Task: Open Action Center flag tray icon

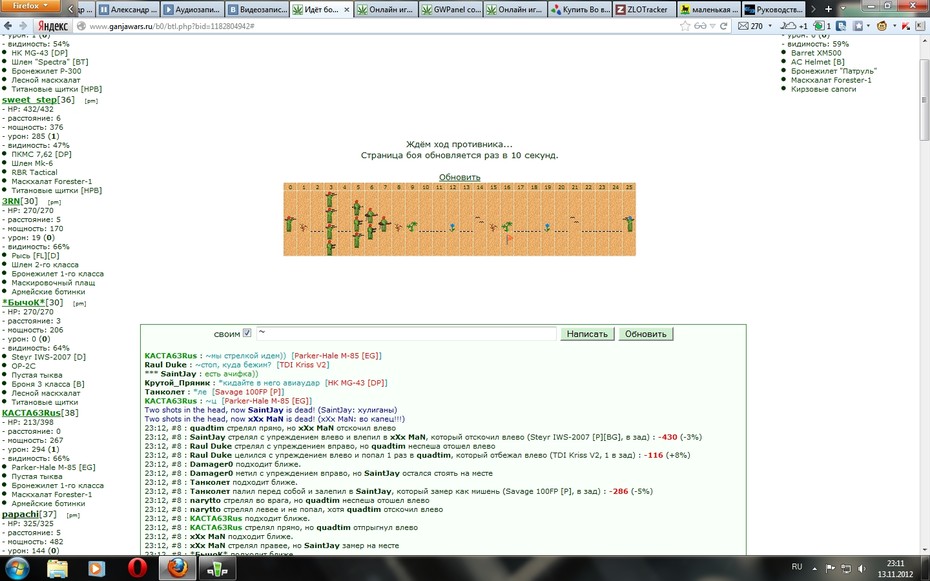Action: pos(830,569)
